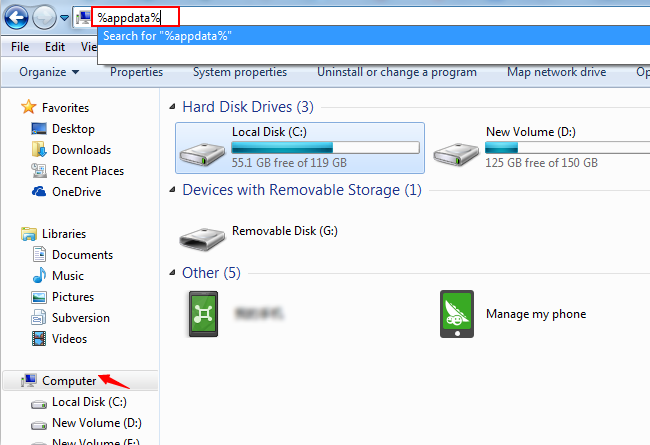This screenshot has width=650, height=445.
Task: Select Local Disk (C:) in sidebar tree
Action: click(89, 402)
